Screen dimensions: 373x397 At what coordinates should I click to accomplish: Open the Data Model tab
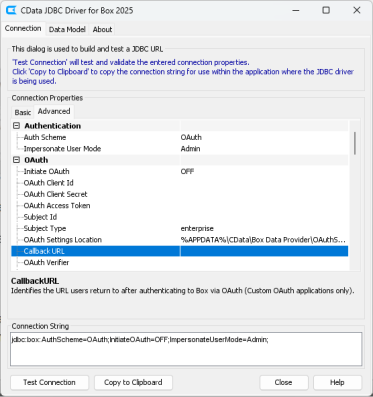67,29
